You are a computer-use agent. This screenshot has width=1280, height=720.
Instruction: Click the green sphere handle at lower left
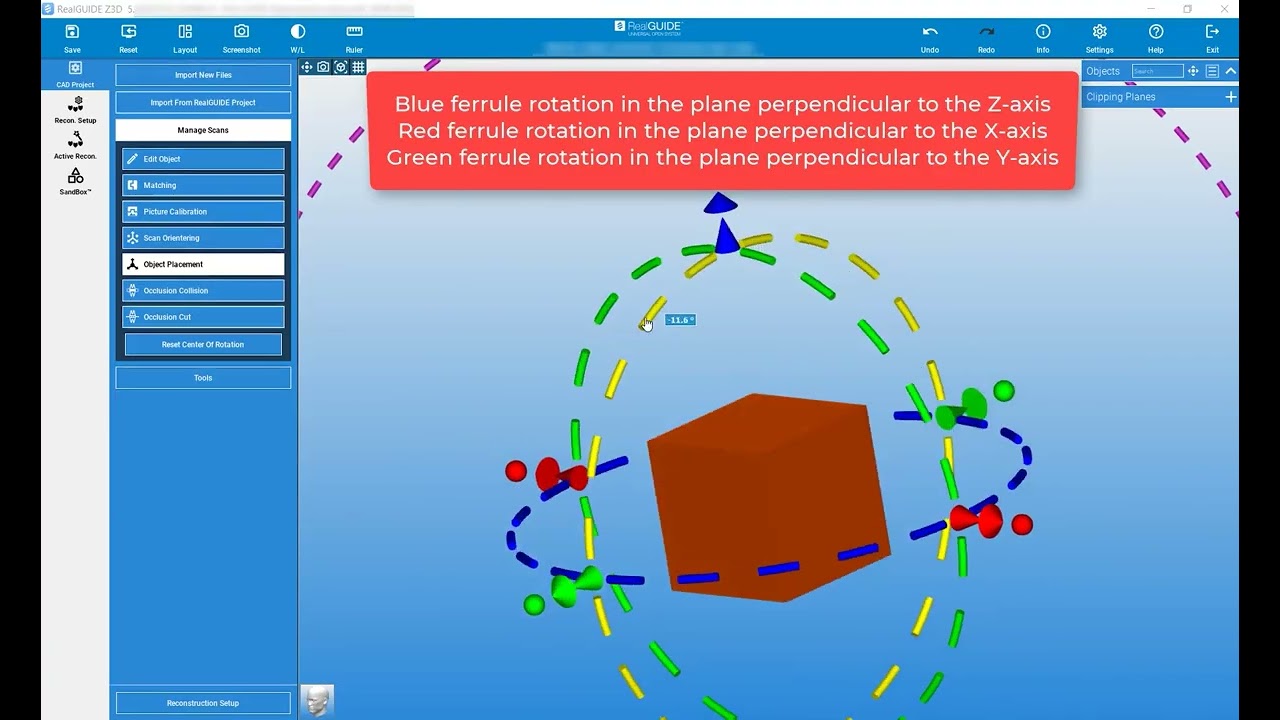tap(535, 604)
